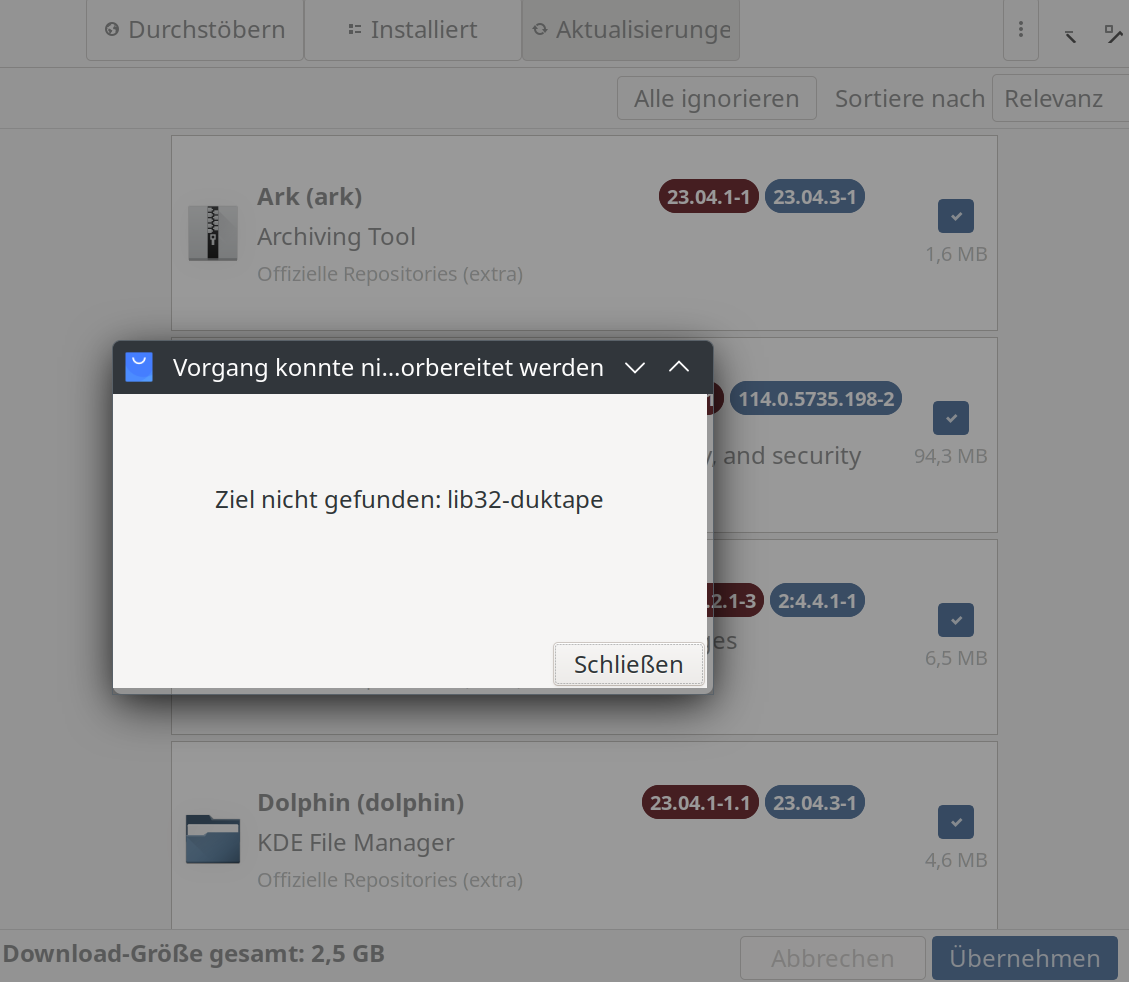Switch to the Durchstöbern tab
The width and height of the screenshot is (1129, 982).
point(195,30)
